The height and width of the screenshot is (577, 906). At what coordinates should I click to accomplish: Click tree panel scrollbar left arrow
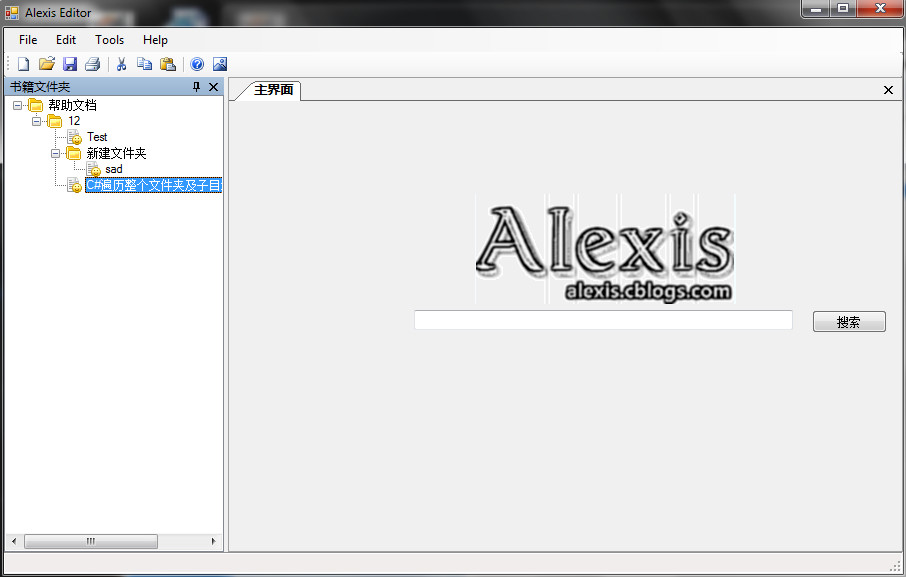pos(14,542)
